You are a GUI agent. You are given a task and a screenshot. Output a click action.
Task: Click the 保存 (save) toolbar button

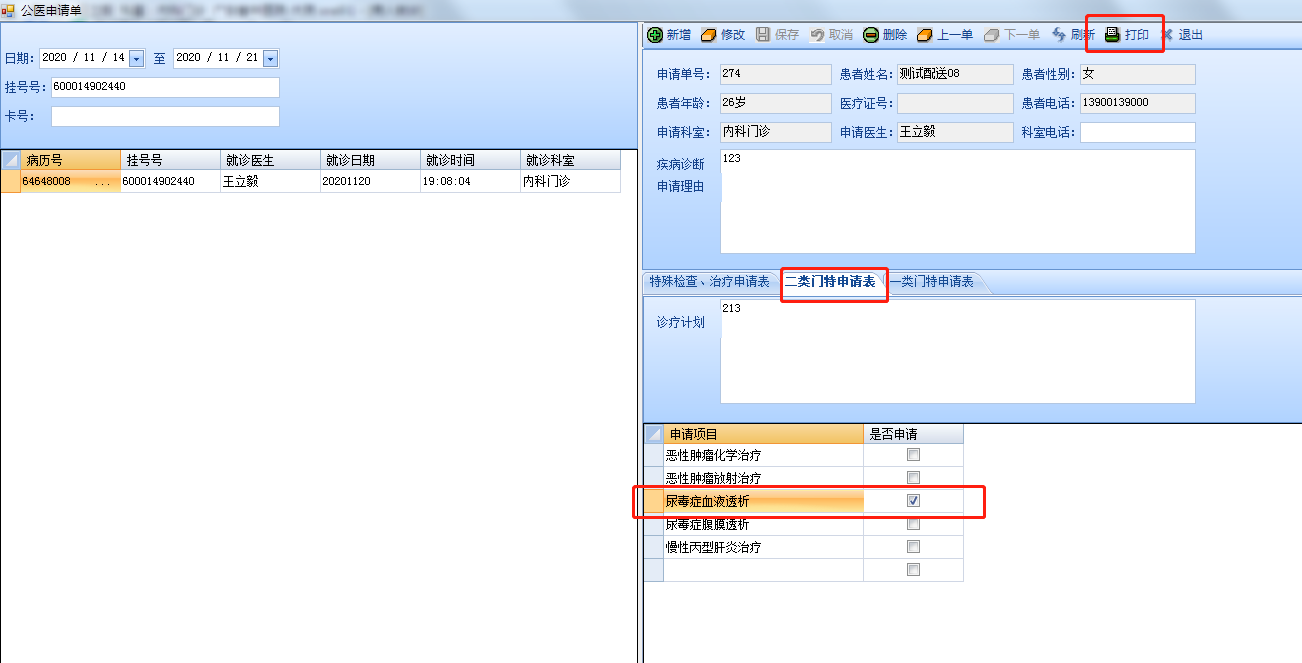[777, 35]
